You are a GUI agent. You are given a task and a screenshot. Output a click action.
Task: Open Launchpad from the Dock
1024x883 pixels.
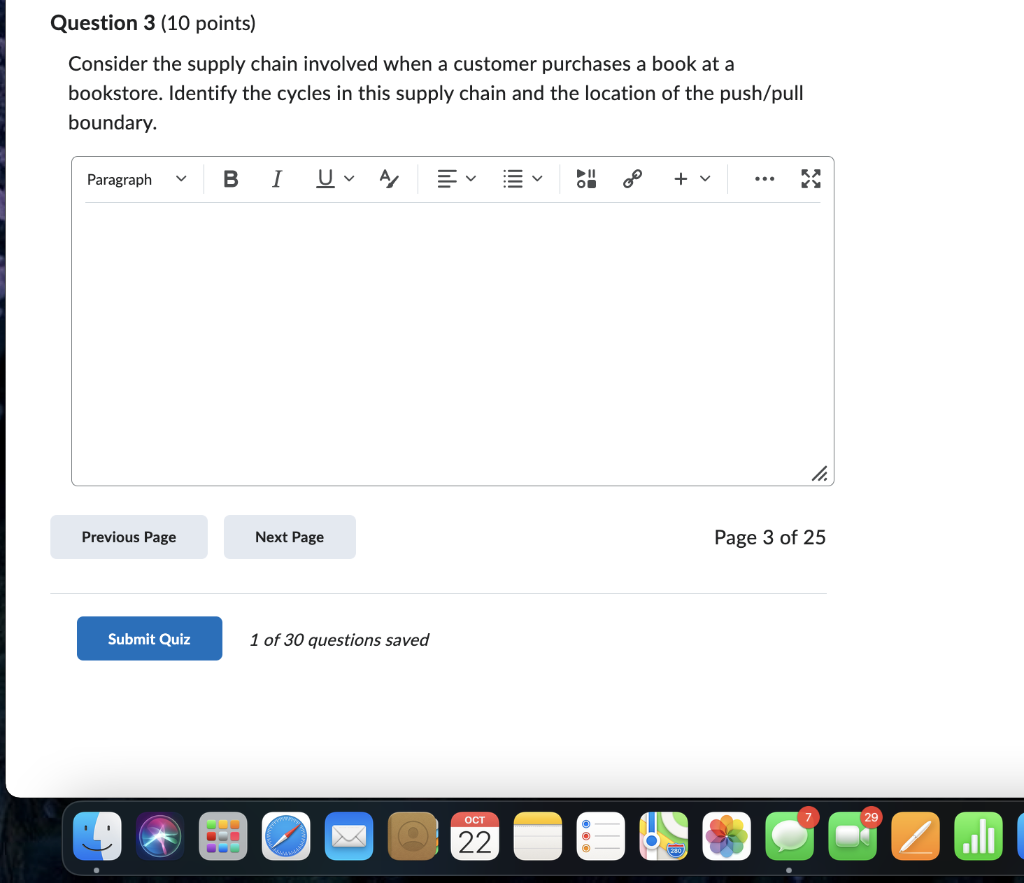(223, 837)
